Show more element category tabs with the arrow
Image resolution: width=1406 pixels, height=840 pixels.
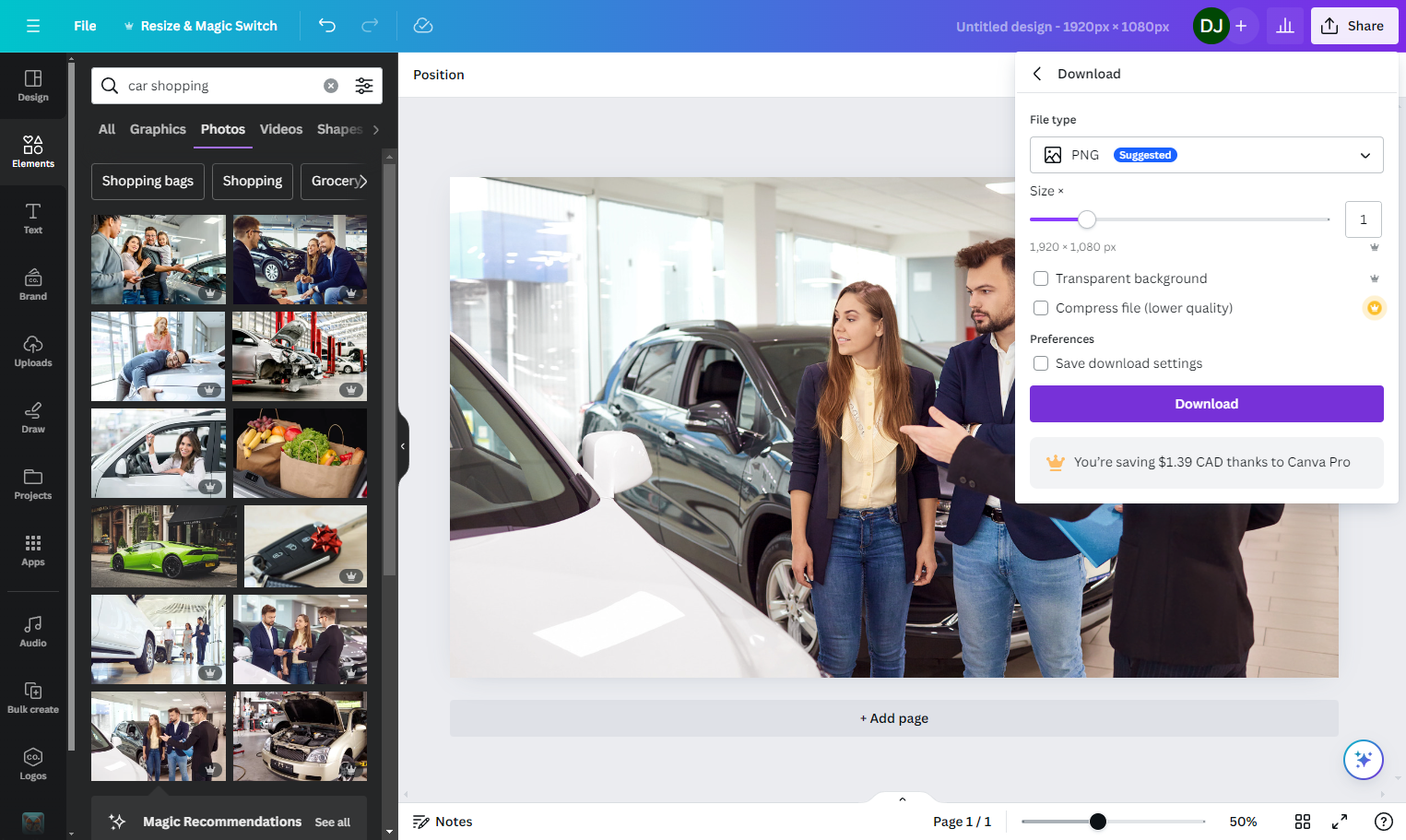point(375,130)
